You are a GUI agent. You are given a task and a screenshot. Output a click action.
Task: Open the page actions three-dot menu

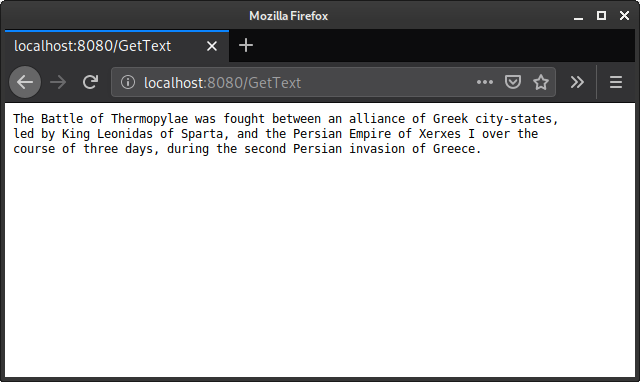tap(484, 82)
